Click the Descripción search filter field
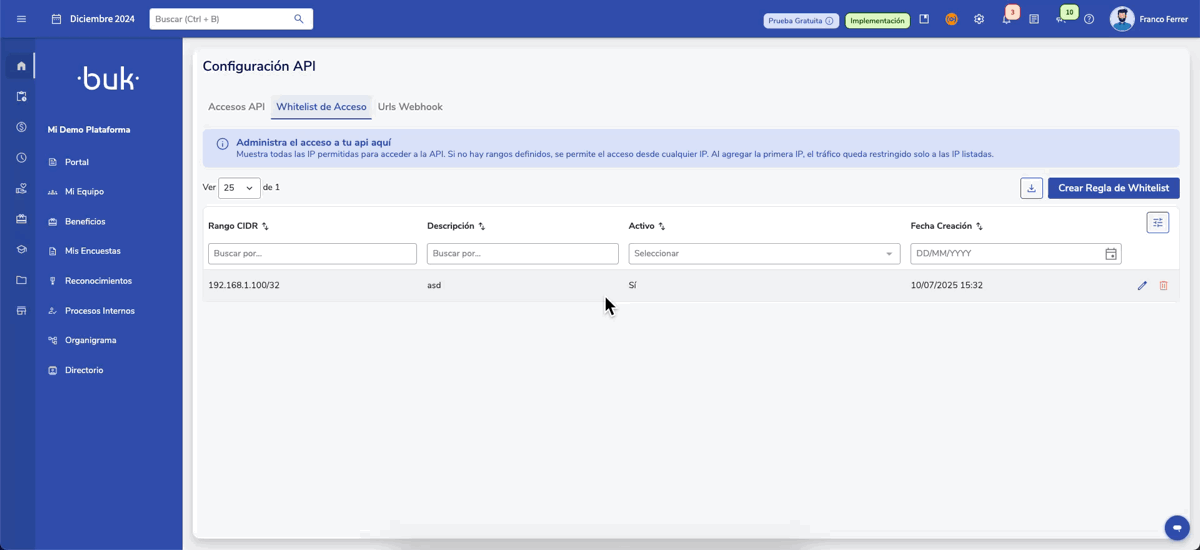The image size is (1200, 550). (522, 254)
